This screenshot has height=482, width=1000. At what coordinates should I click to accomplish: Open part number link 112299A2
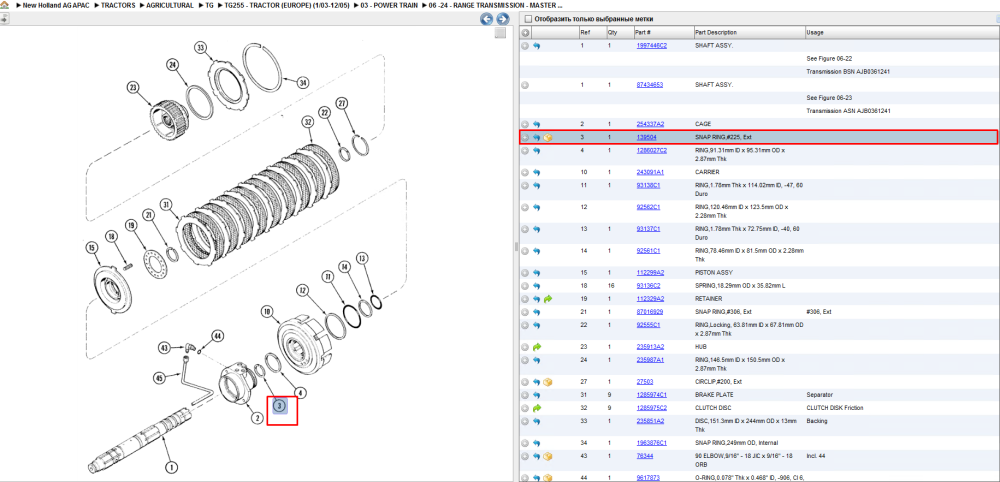tap(650, 273)
